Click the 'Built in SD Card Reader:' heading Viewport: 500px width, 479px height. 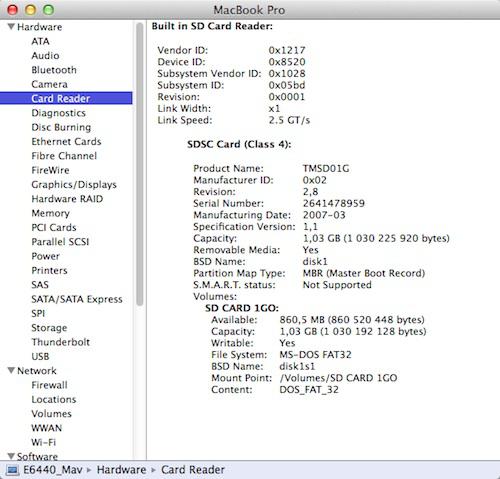pyautogui.click(x=212, y=26)
